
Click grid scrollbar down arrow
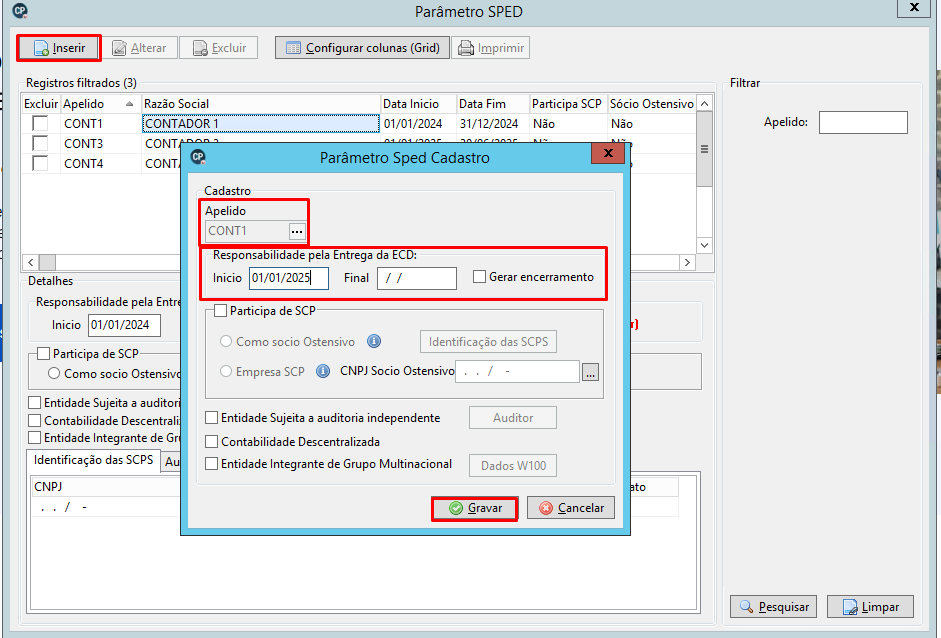[705, 245]
